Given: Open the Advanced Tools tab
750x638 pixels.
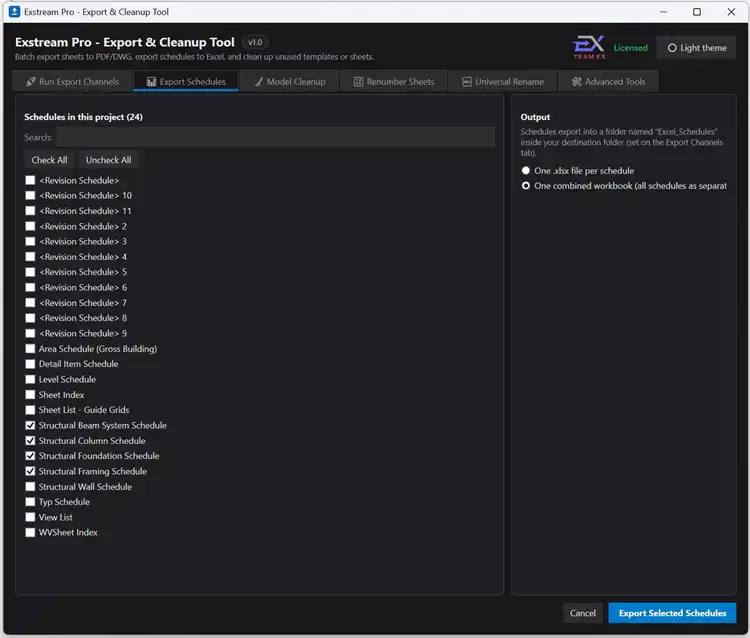Looking at the screenshot, I should [608, 82].
